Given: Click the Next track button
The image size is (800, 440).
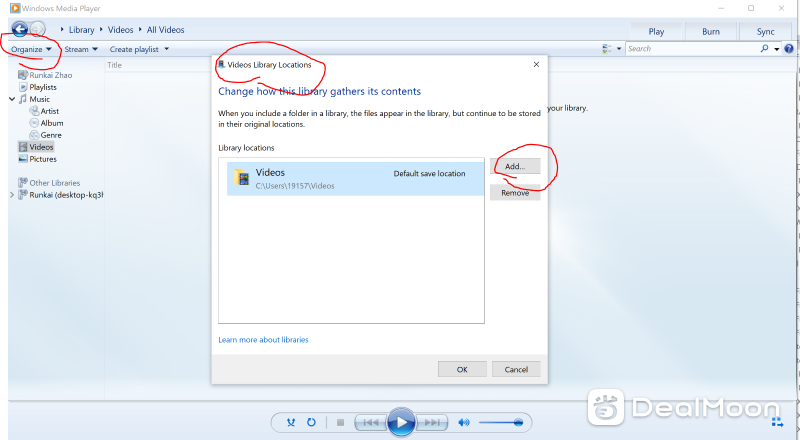Looking at the screenshot, I should pyautogui.click(x=433, y=423).
